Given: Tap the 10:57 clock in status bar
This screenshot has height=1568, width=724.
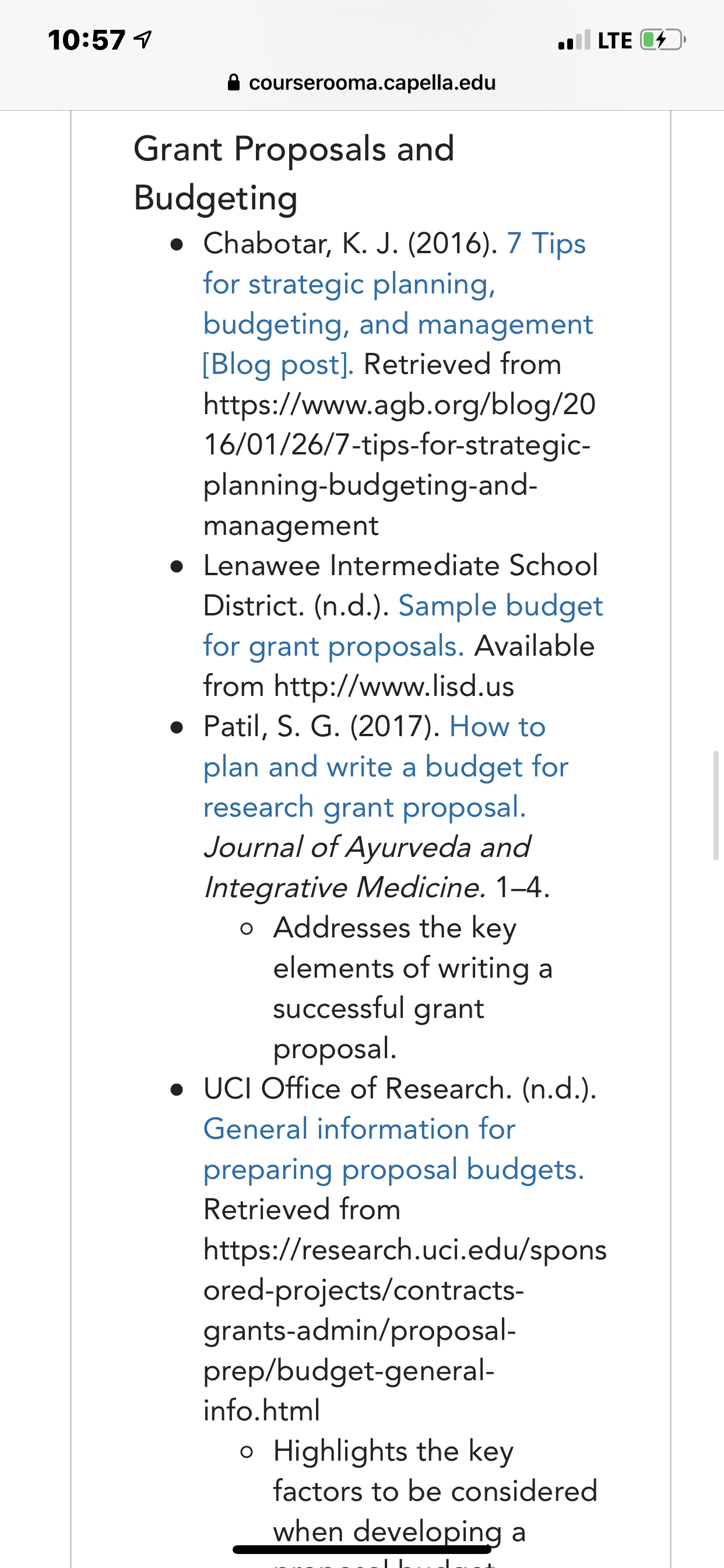Looking at the screenshot, I should tap(86, 40).
